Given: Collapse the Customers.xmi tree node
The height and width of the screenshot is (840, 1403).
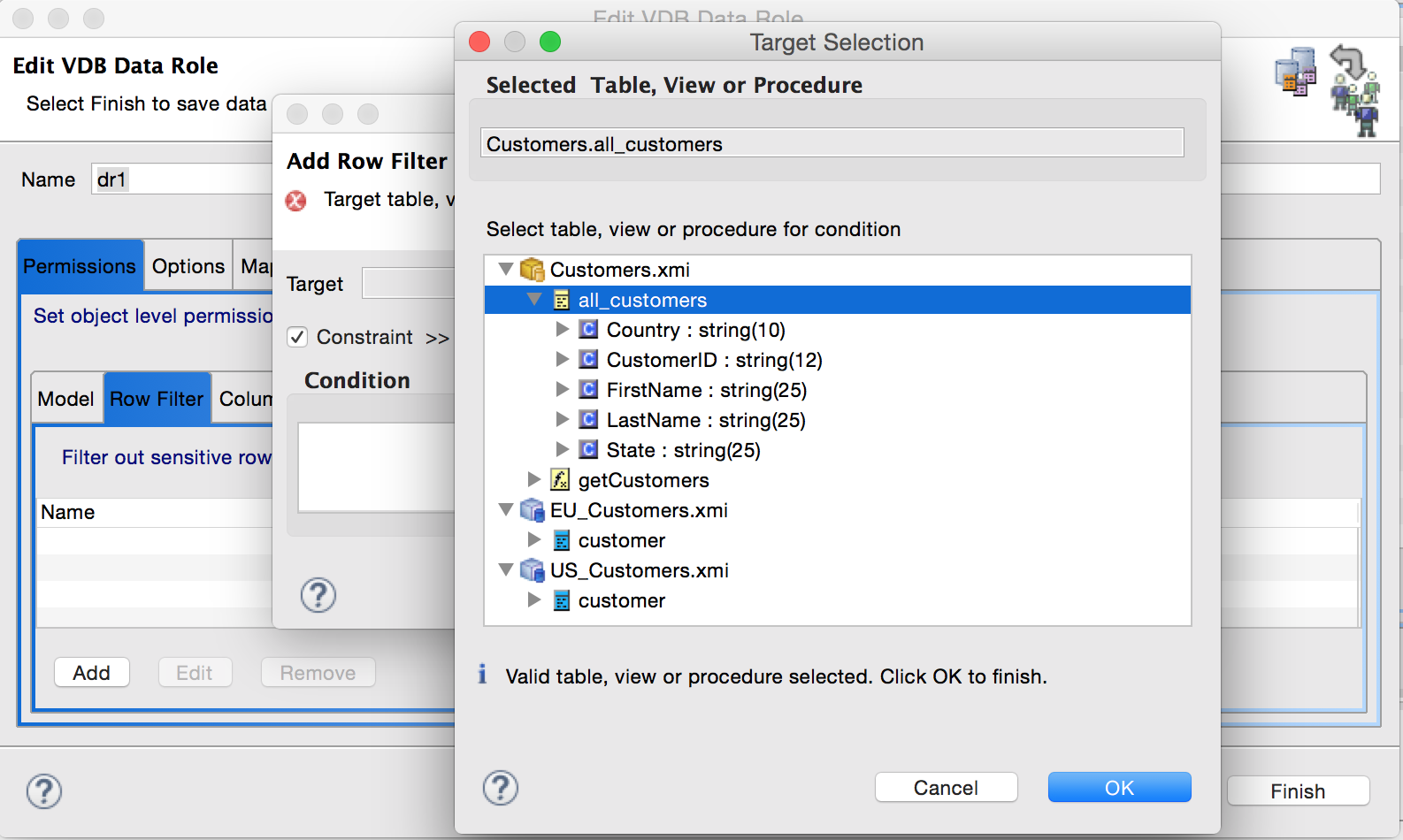Looking at the screenshot, I should point(506,269).
